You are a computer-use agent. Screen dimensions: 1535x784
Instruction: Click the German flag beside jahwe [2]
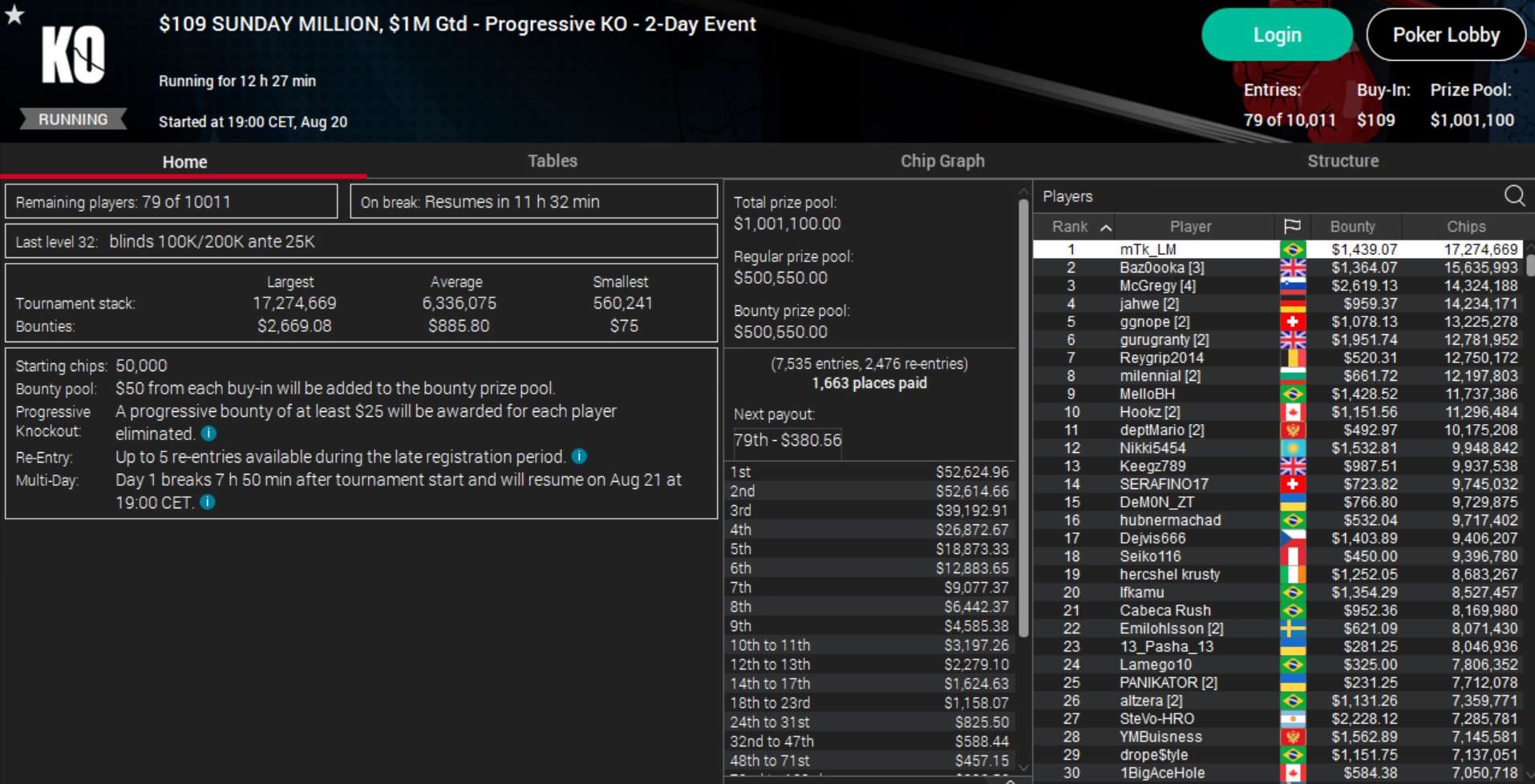[x=1293, y=304]
